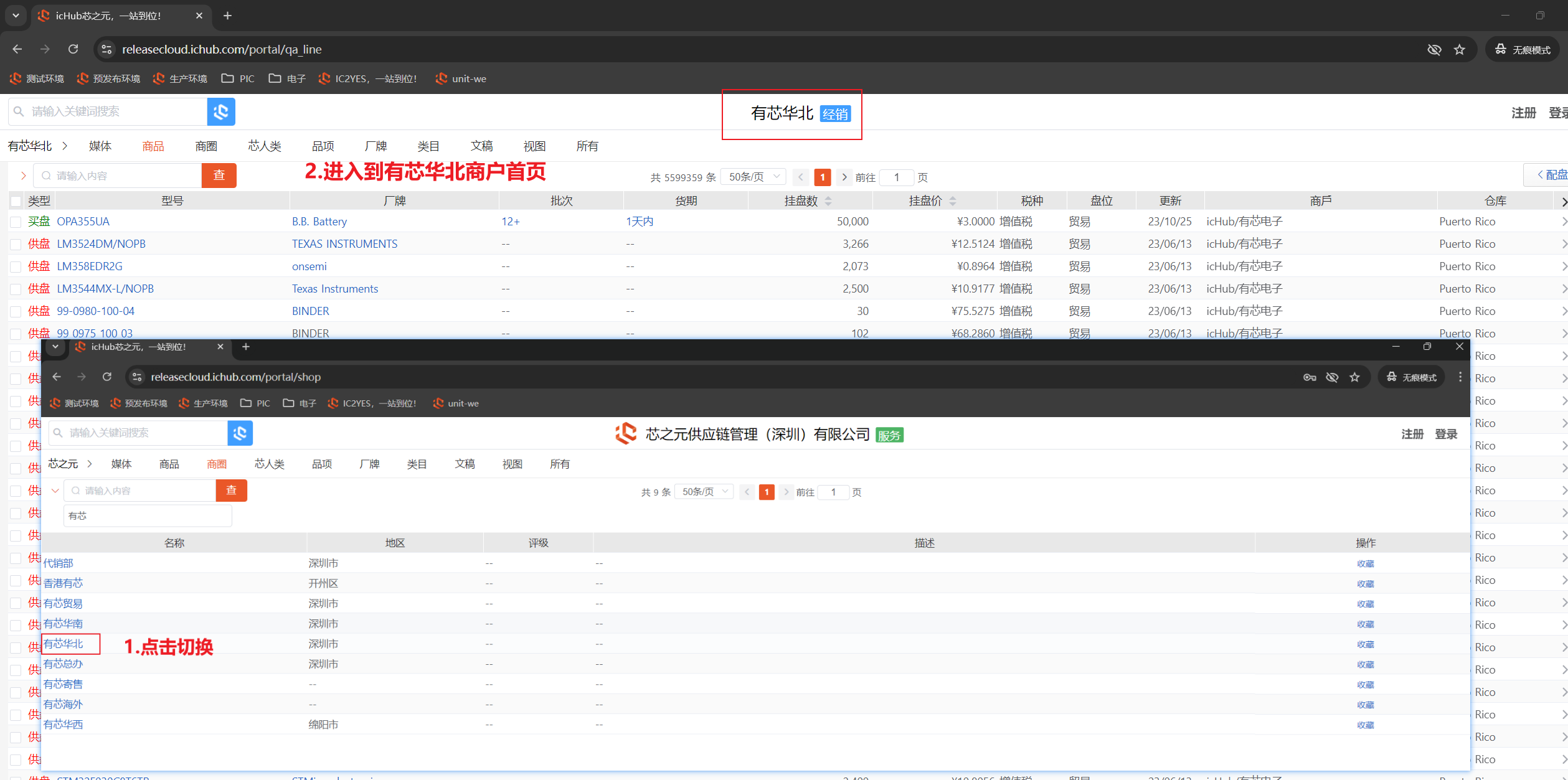Click the 有芯 filter input field

[148, 515]
